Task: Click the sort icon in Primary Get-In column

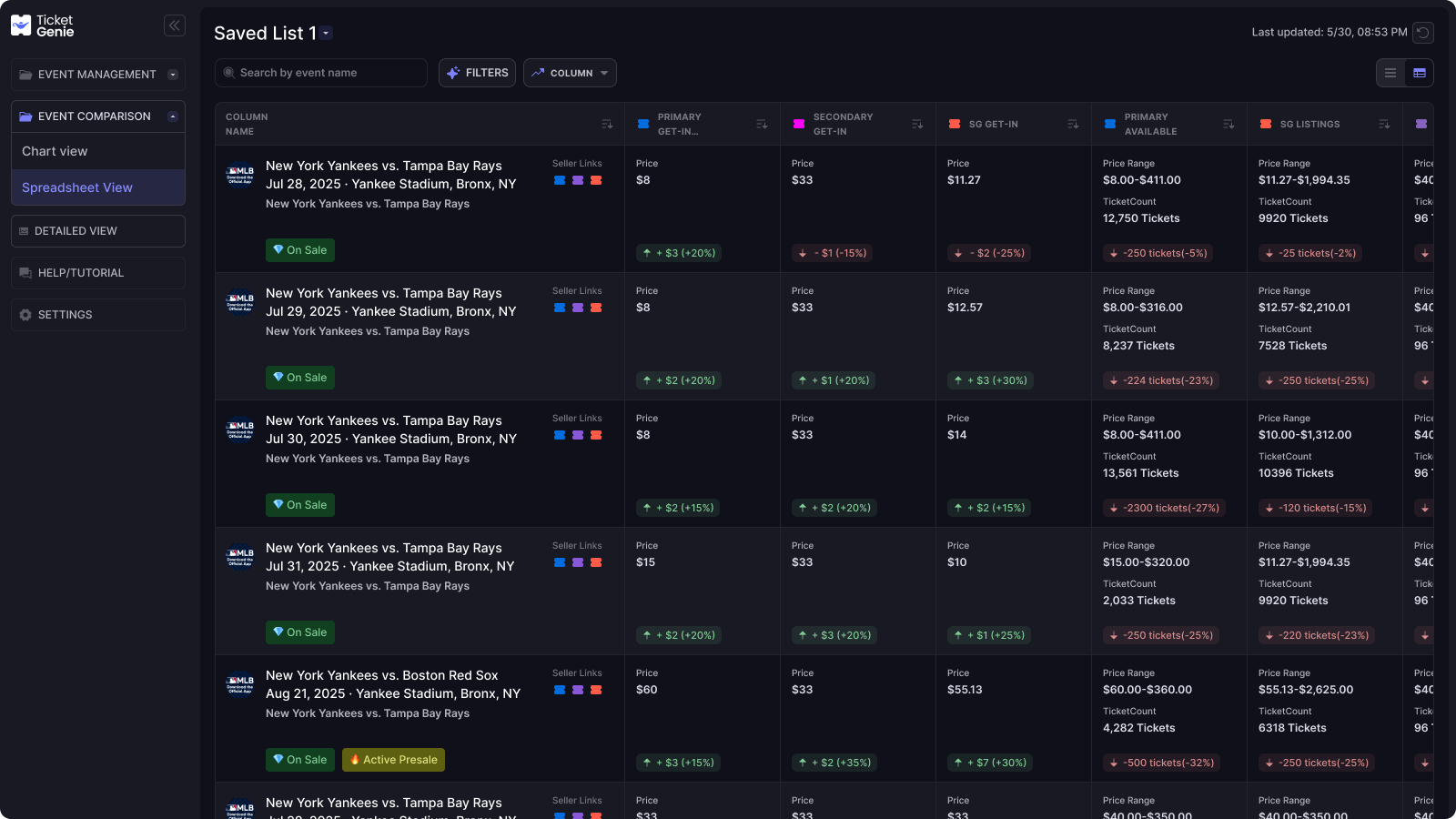Action: pyautogui.click(x=762, y=125)
